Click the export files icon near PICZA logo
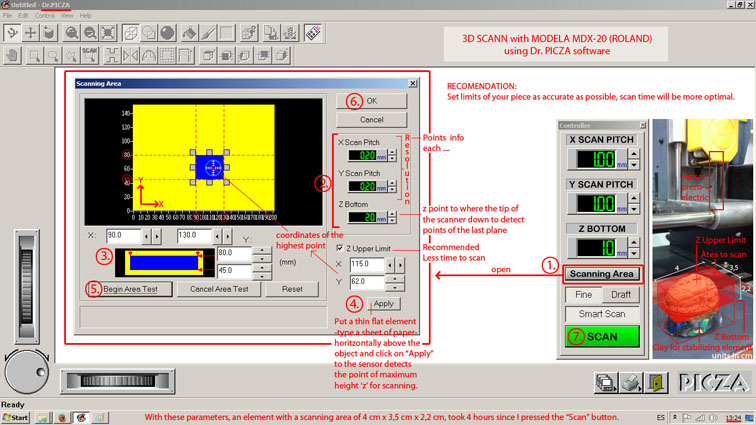 pos(606,383)
